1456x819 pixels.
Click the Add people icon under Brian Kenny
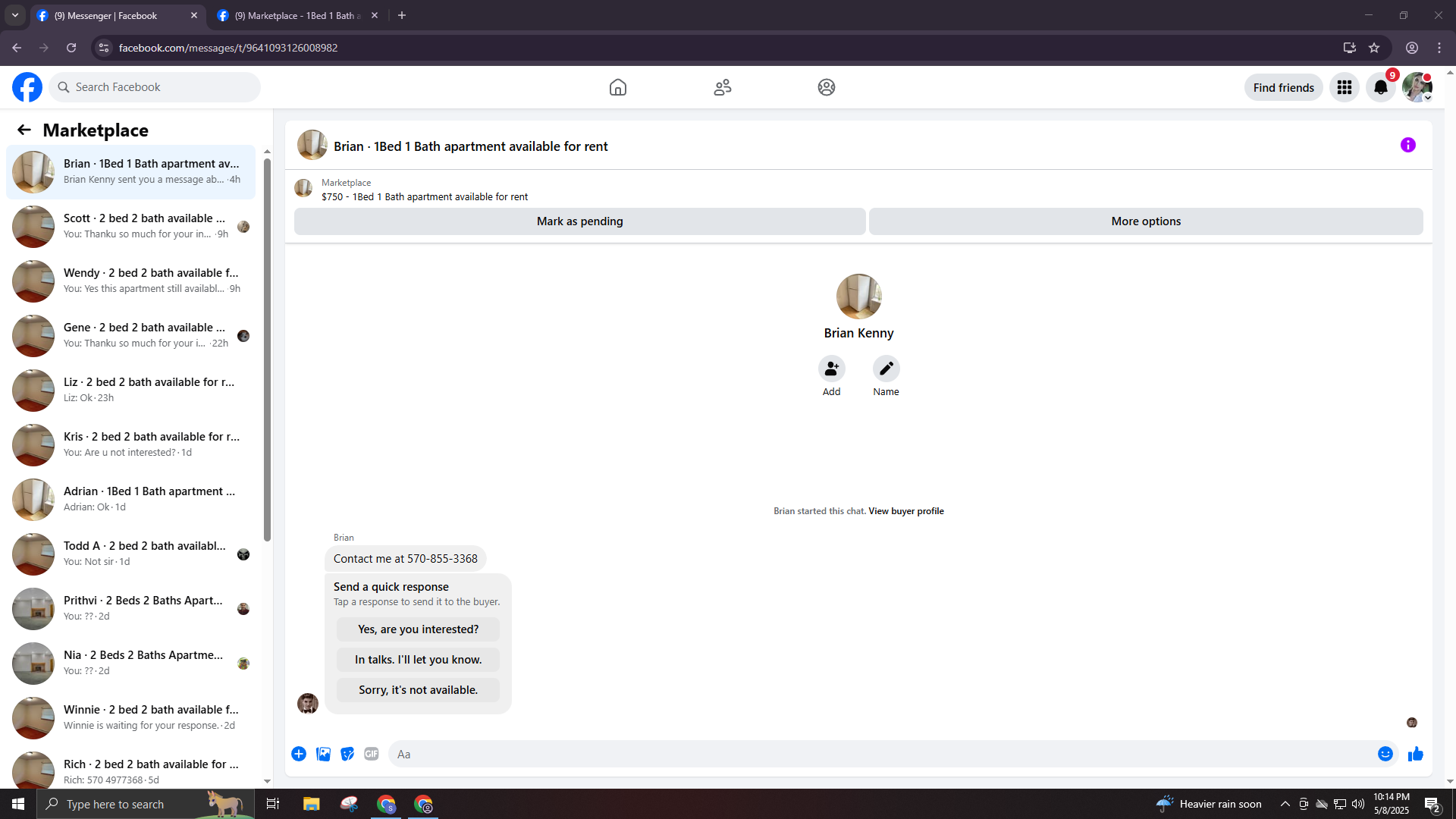[832, 369]
